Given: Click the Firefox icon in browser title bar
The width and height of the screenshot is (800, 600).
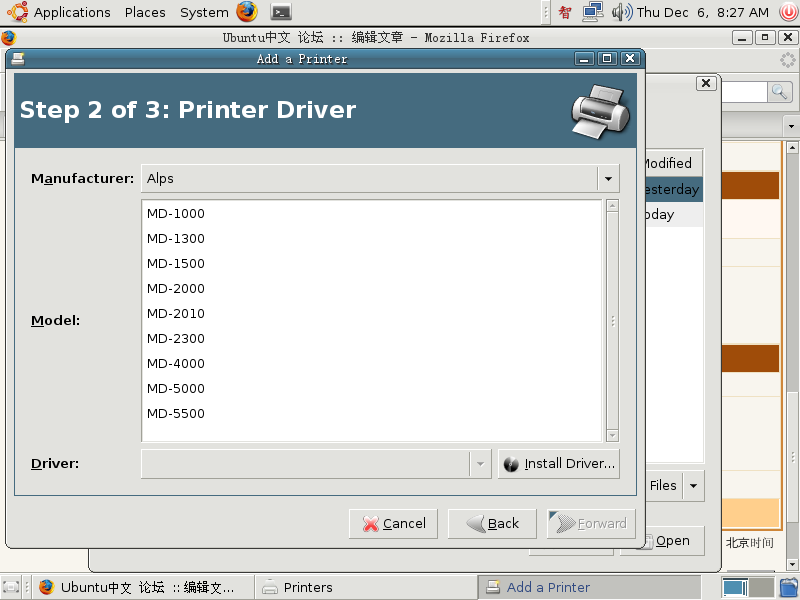Looking at the screenshot, I should click(8, 38).
